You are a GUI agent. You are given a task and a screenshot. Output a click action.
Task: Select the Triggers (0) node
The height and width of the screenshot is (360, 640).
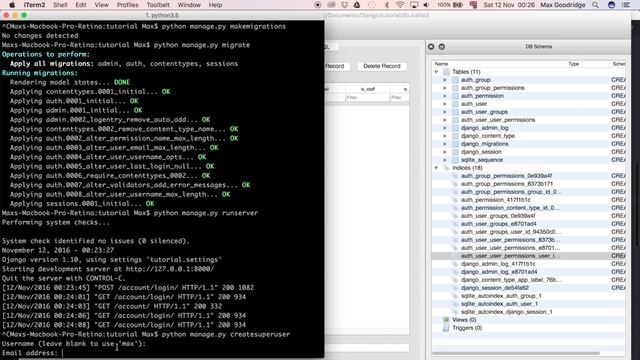tap(467, 328)
